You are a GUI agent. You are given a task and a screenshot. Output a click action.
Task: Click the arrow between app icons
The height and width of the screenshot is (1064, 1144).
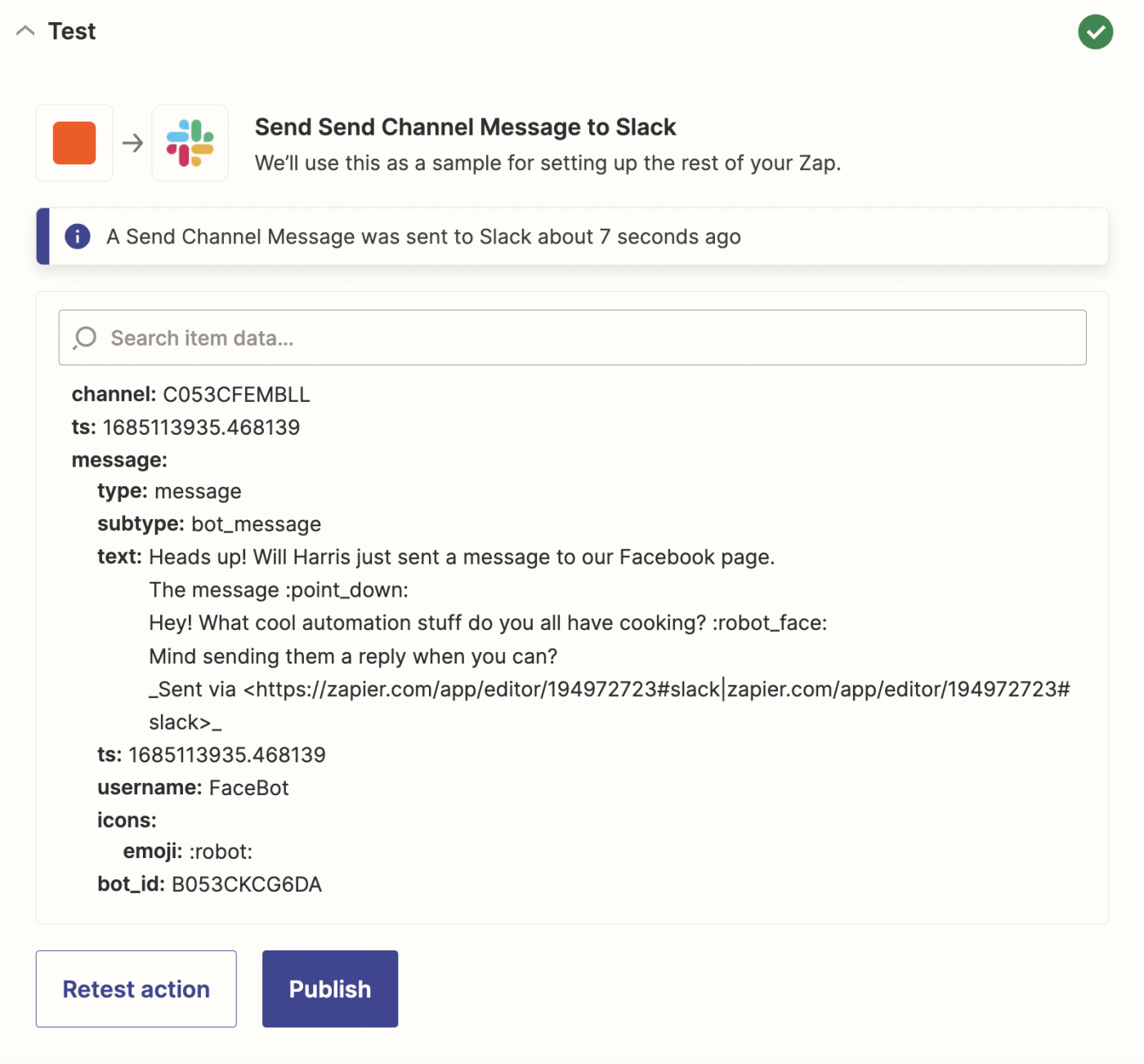tap(132, 143)
